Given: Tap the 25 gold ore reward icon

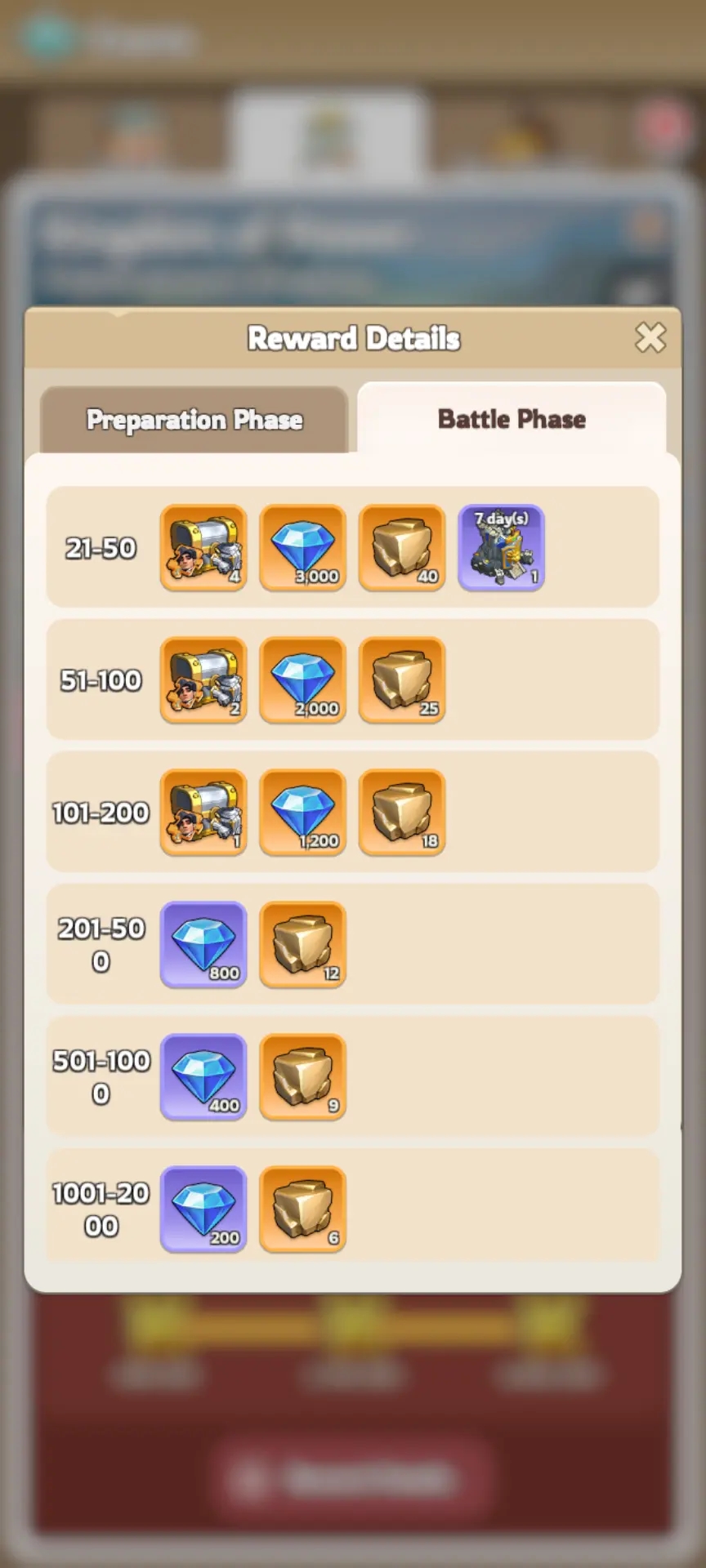Looking at the screenshot, I should pos(402,679).
